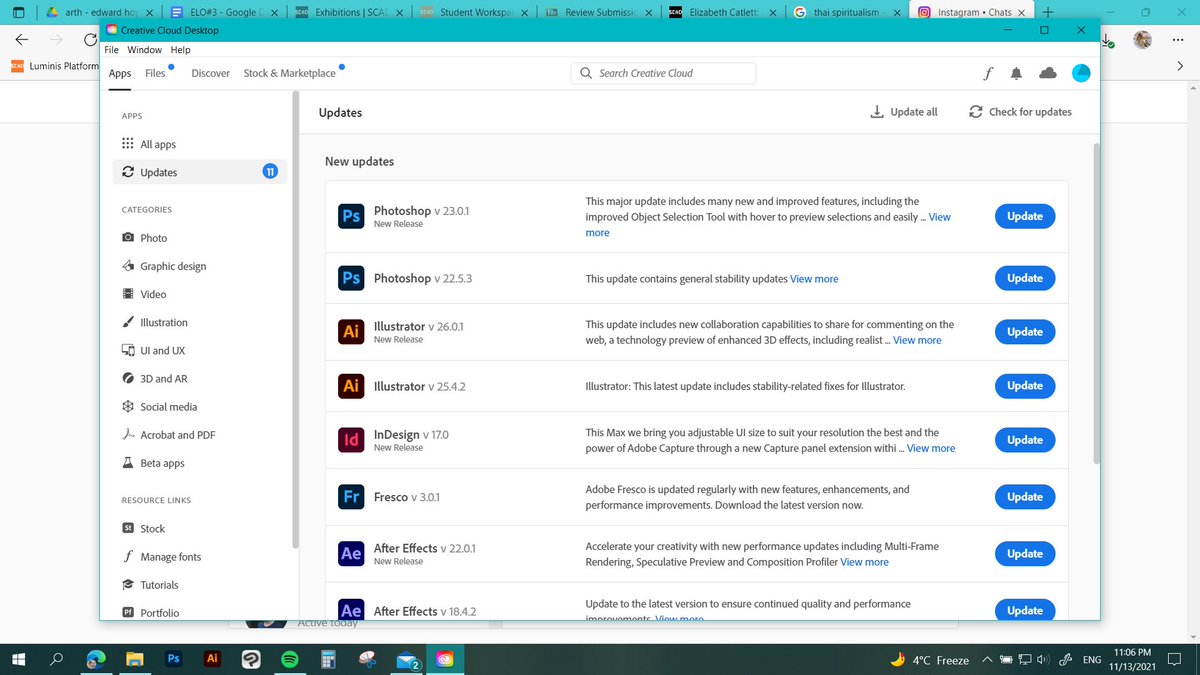Open the volume control in the tray

(1043, 659)
